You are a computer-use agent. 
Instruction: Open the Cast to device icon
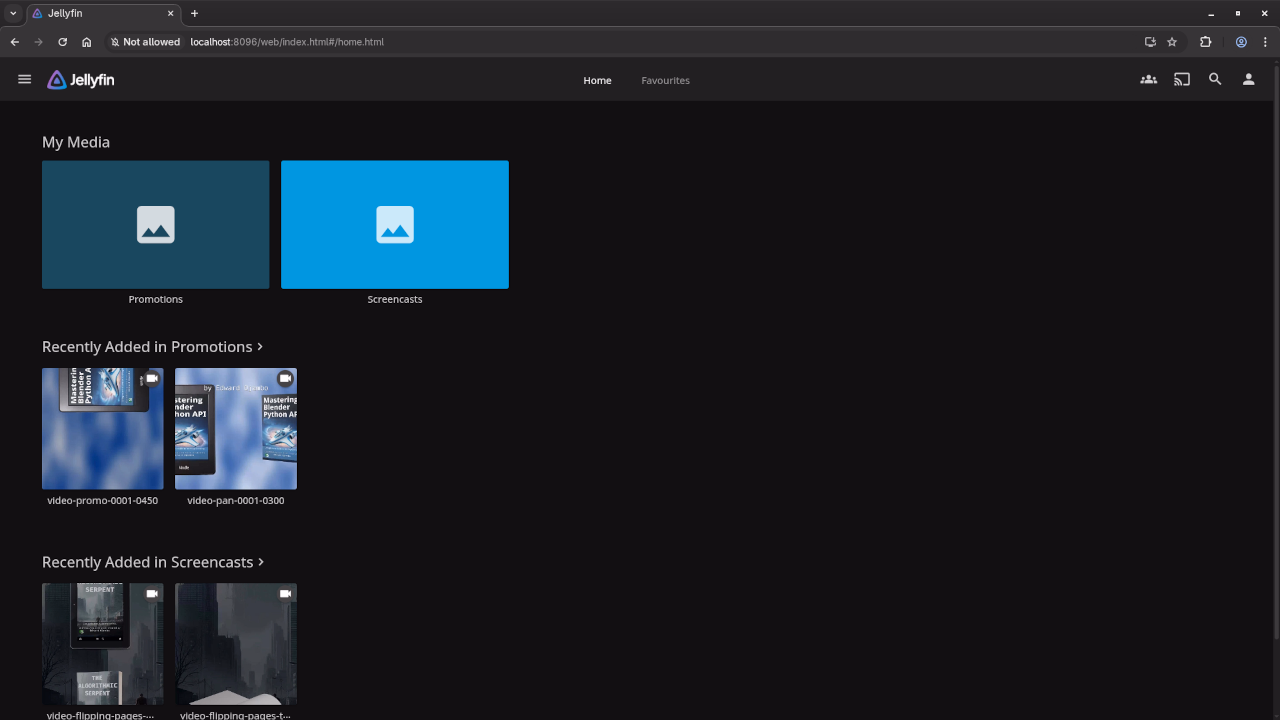coord(1182,80)
